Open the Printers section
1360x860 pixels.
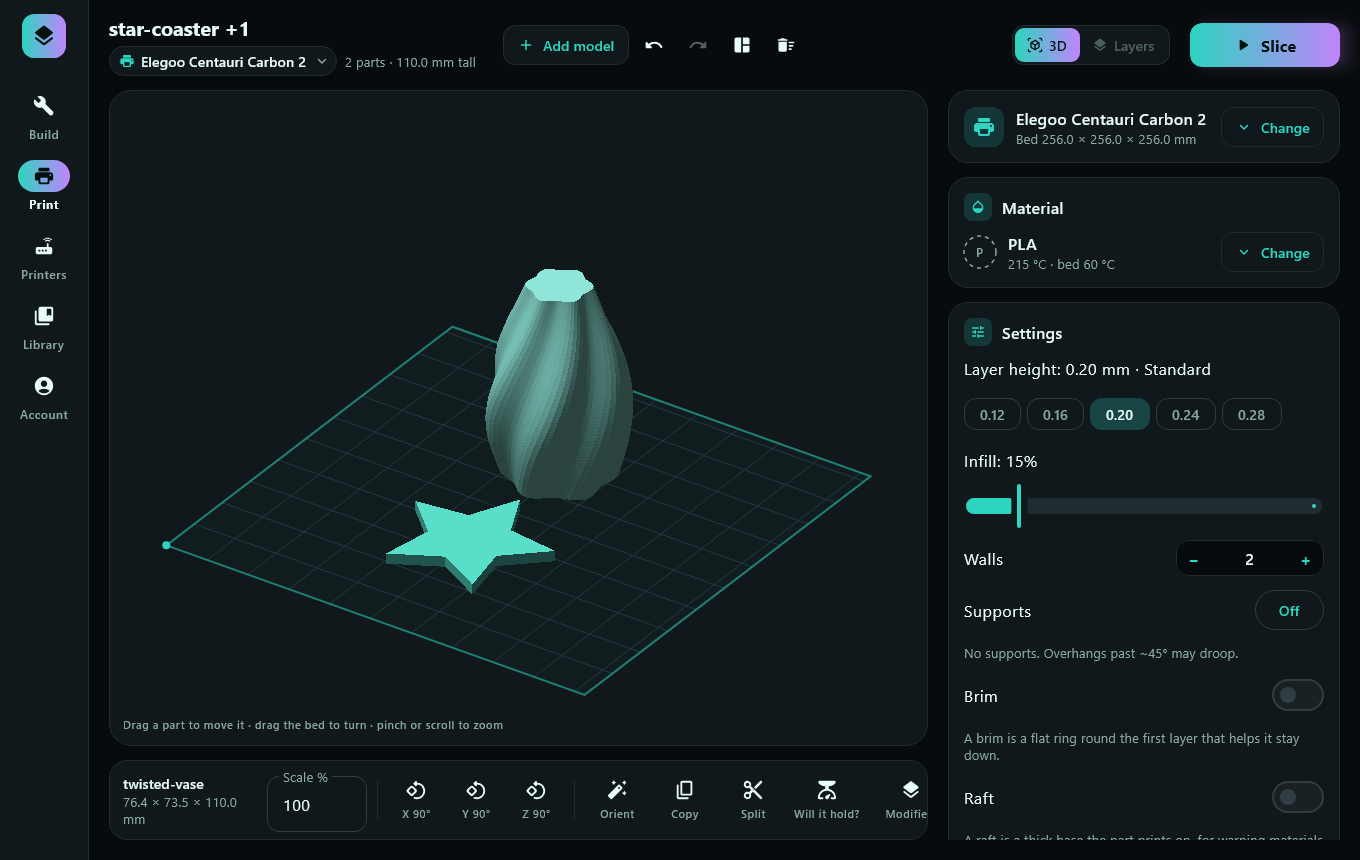(44, 257)
